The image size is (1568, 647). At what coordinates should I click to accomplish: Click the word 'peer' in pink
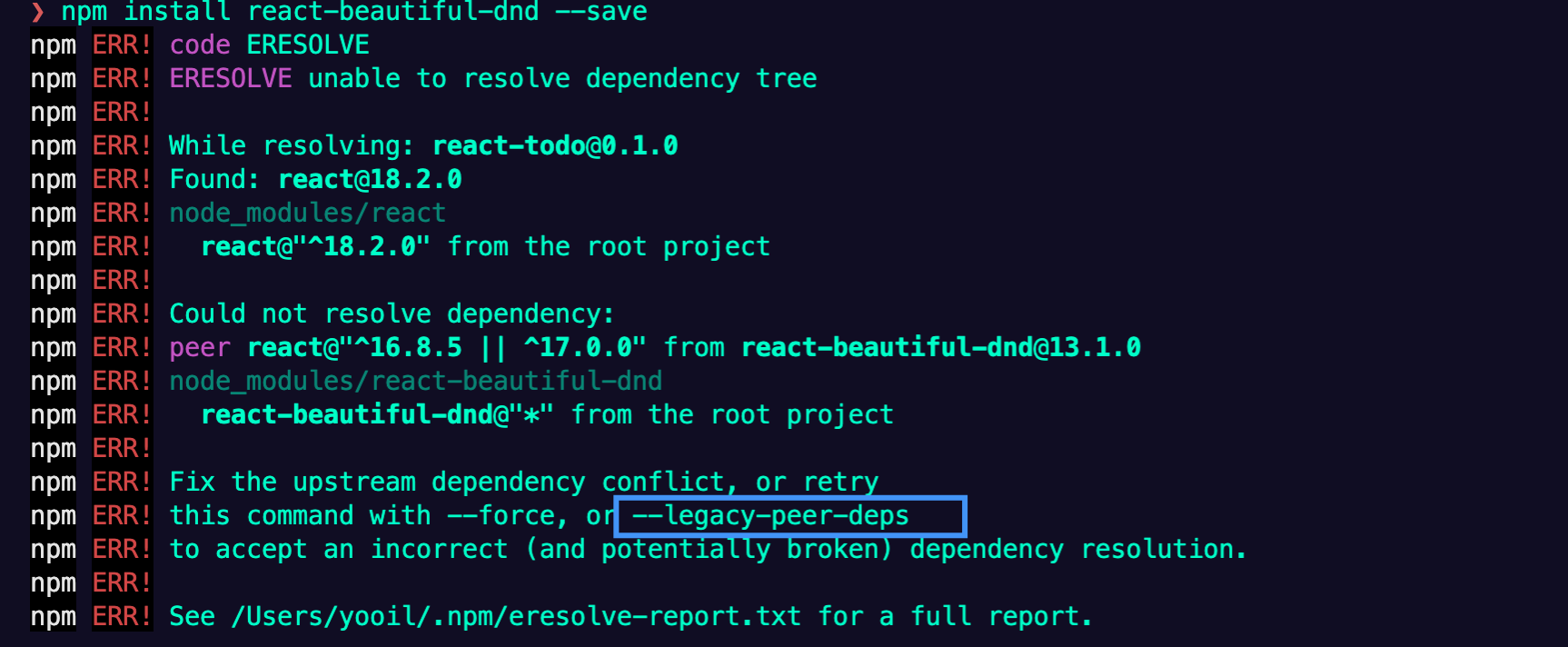(x=200, y=347)
